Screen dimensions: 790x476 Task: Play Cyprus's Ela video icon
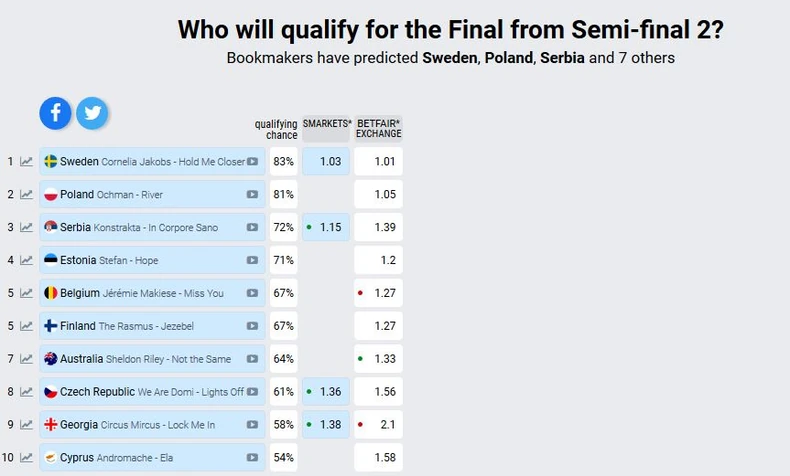(x=253, y=458)
